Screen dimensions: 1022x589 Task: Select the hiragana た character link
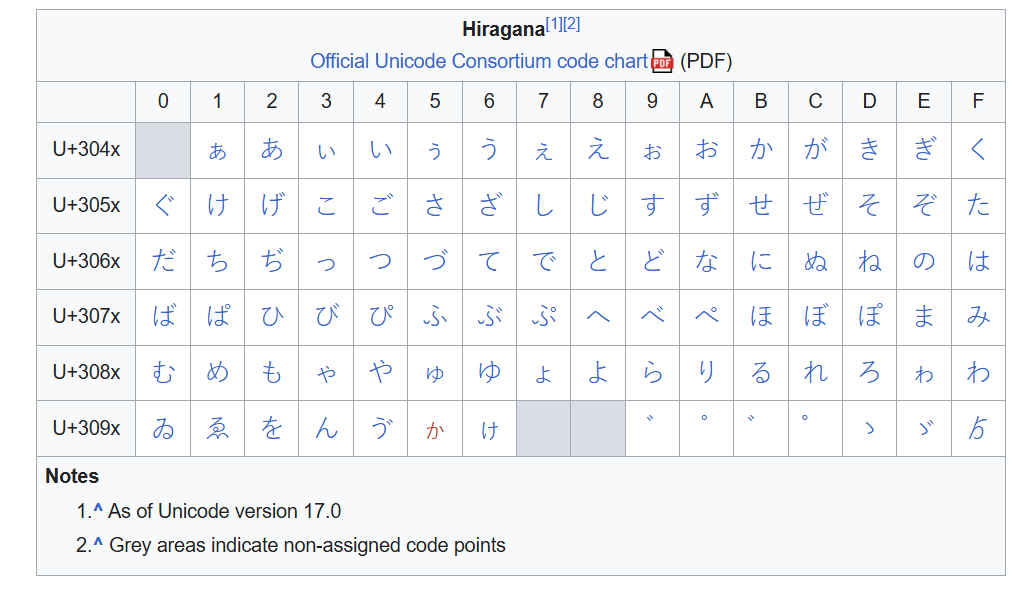[977, 206]
